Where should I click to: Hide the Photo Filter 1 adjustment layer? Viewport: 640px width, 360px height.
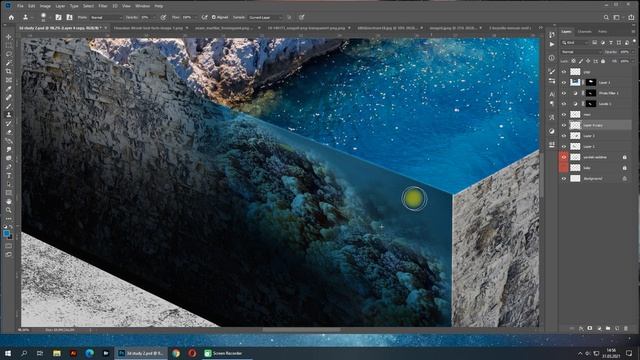564,93
